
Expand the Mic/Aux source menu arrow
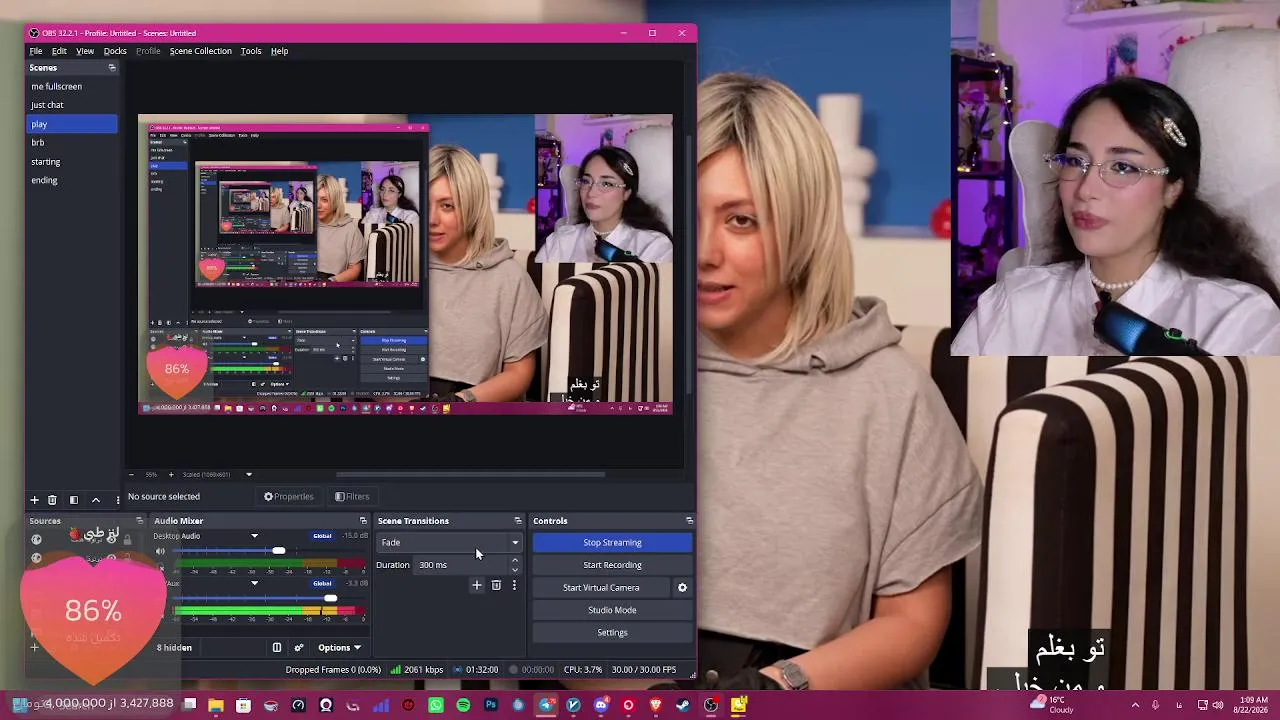[x=254, y=583]
